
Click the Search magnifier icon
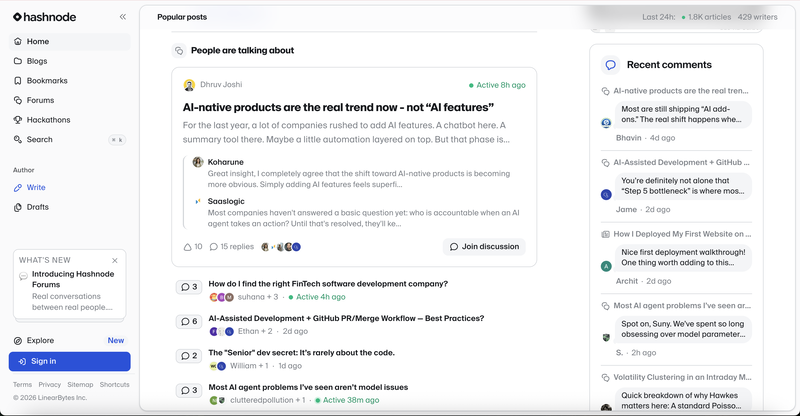click(x=18, y=139)
